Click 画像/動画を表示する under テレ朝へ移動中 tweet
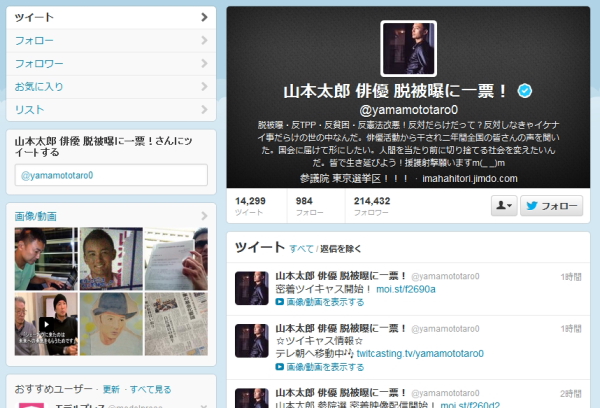The height and width of the screenshot is (408, 600). (325, 367)
